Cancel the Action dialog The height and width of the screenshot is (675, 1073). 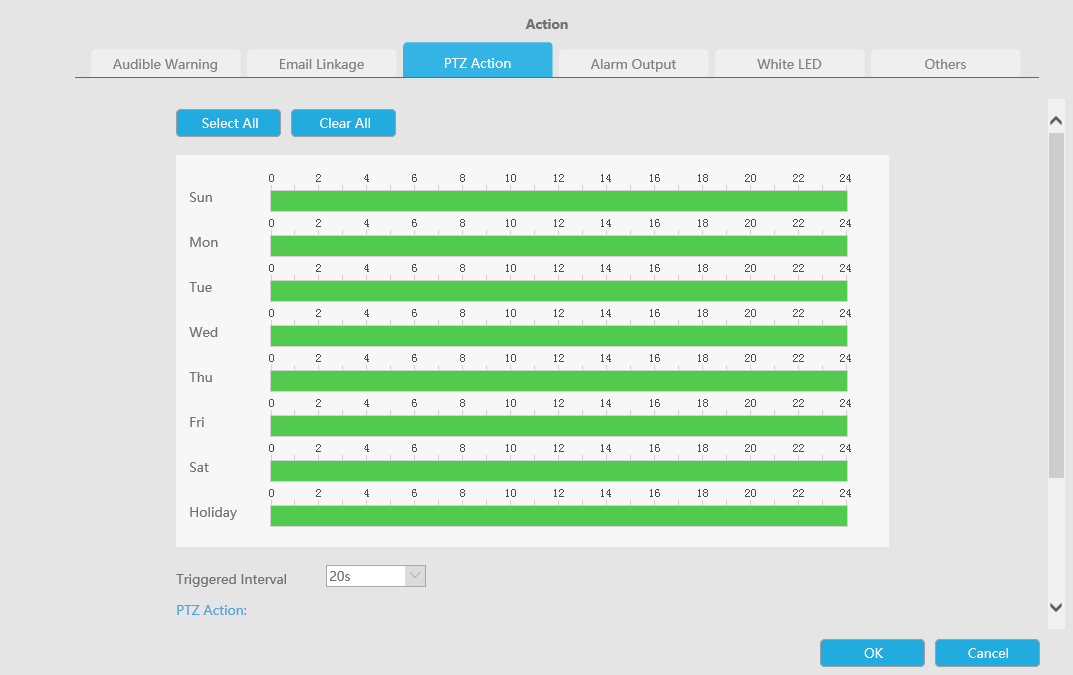click(x=987, y=653)
